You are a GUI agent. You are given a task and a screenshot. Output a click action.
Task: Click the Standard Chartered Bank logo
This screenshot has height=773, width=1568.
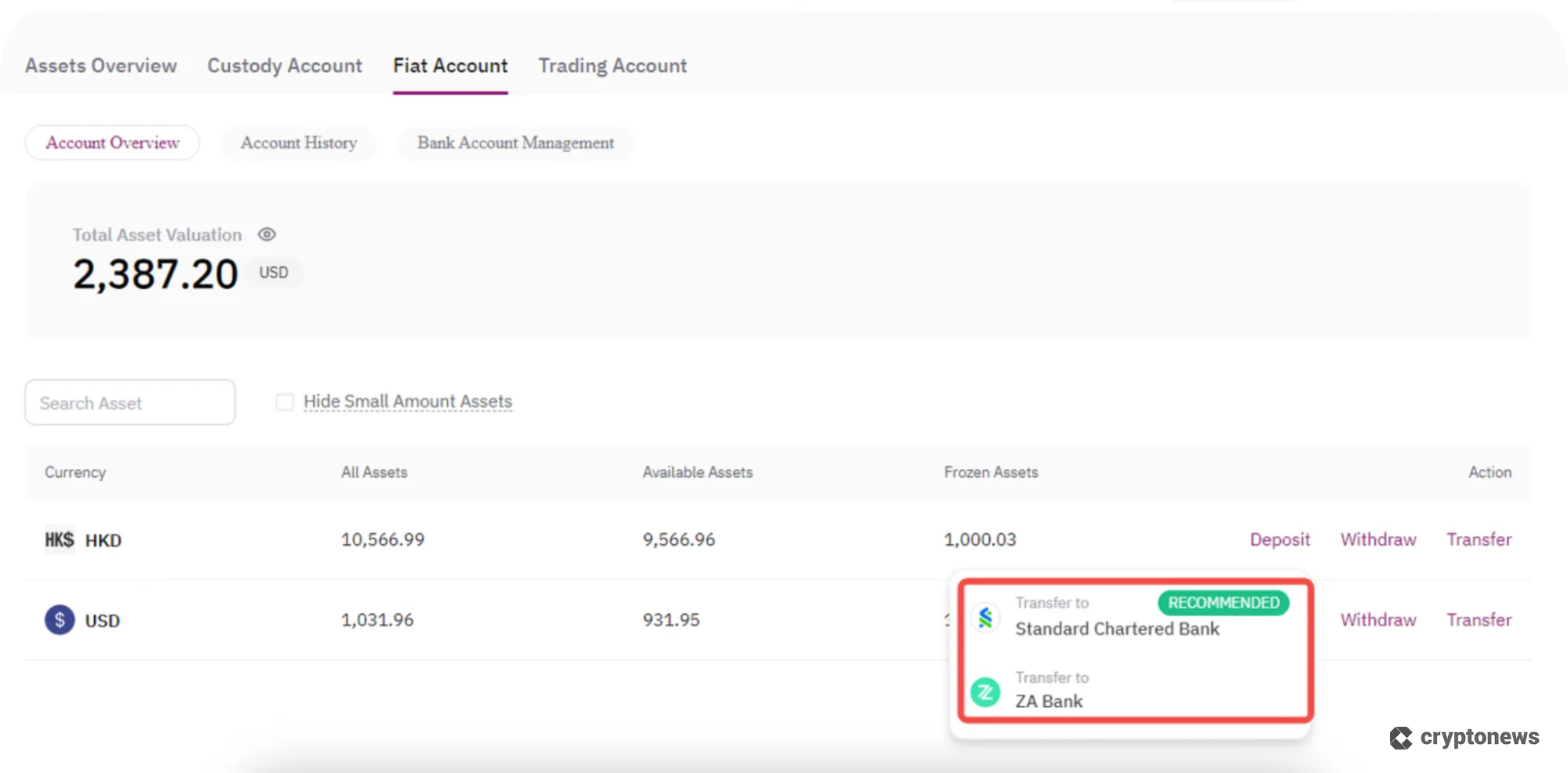click(x=986, y=618)
